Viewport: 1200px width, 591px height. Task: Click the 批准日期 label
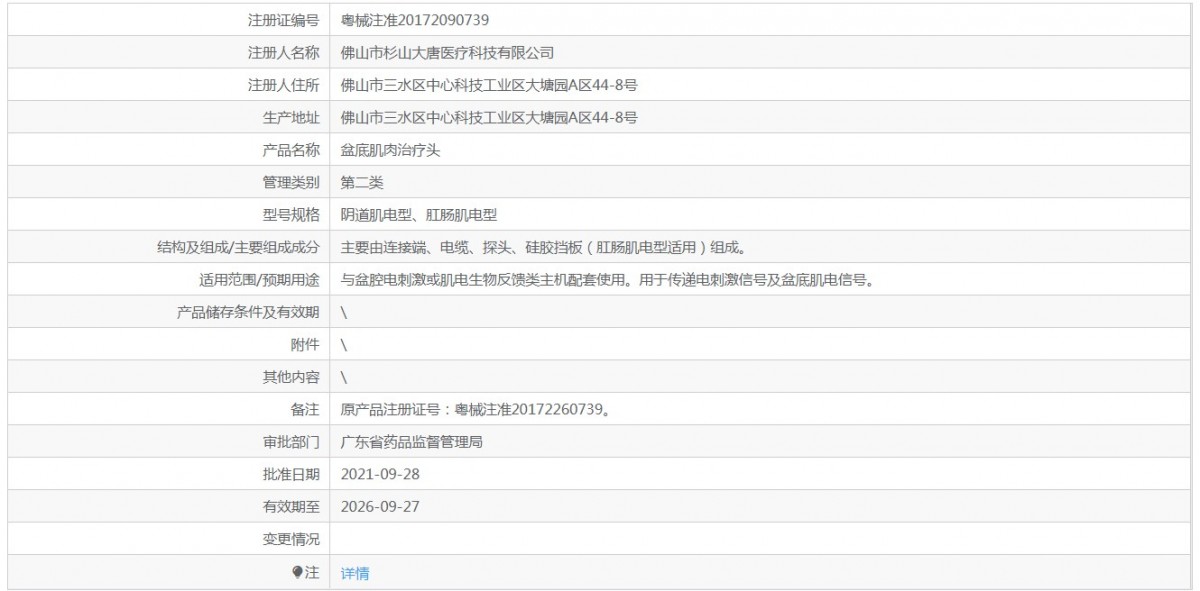(x=291, y=474)
